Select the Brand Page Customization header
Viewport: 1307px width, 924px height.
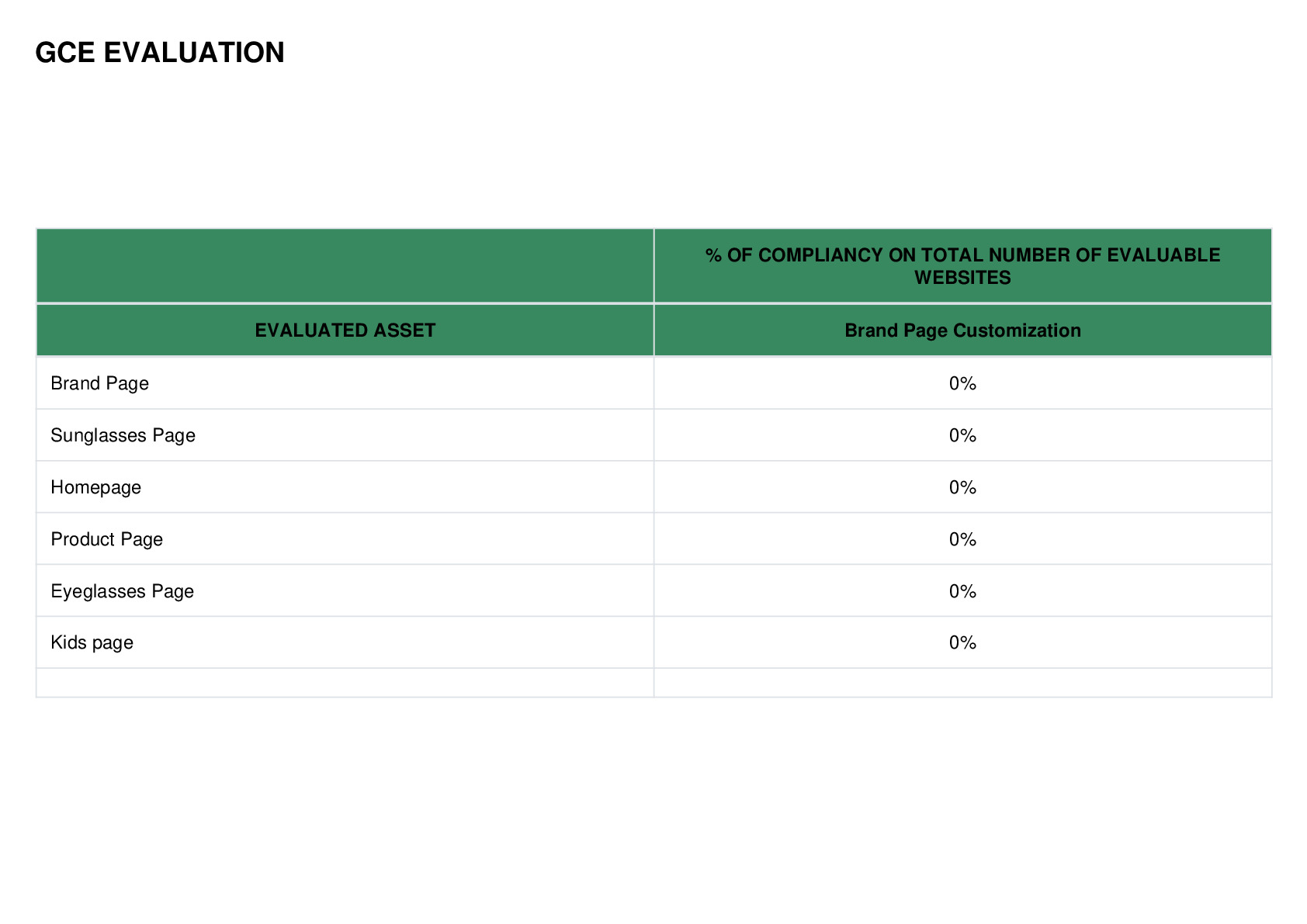pyautogui.click(x=962, y=330)
